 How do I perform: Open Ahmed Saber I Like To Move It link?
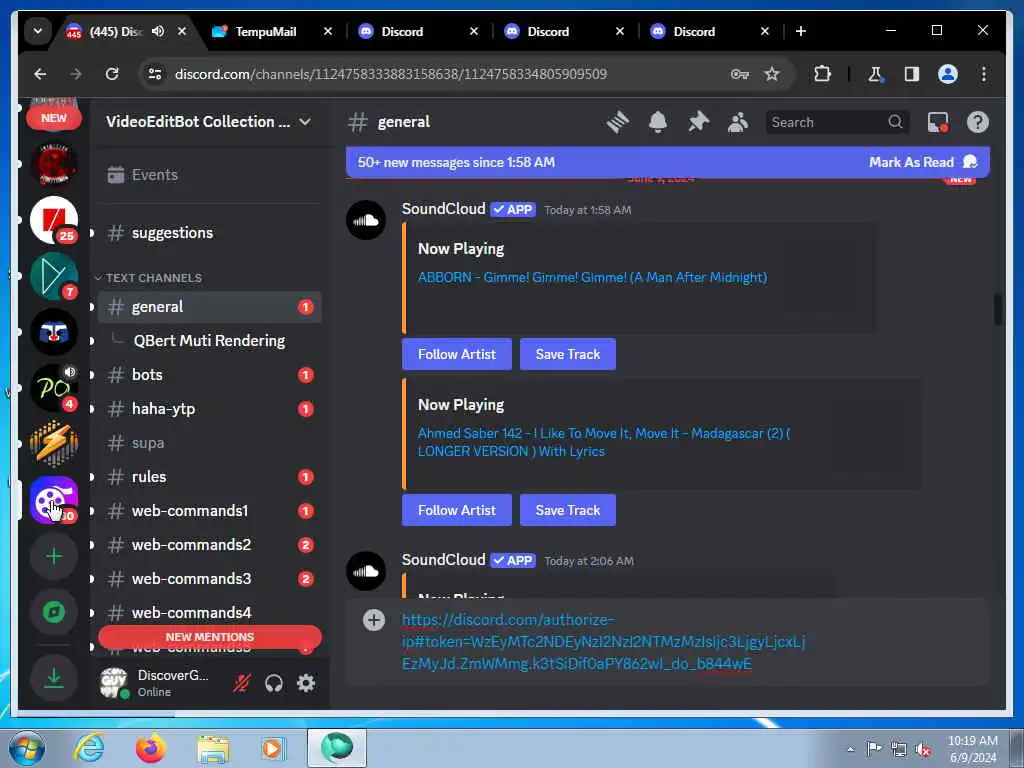(x=604, y=442)
